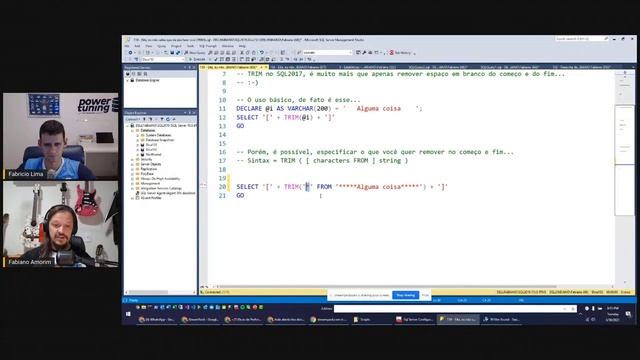Expand the System Databases folder

tap(138, 135)
